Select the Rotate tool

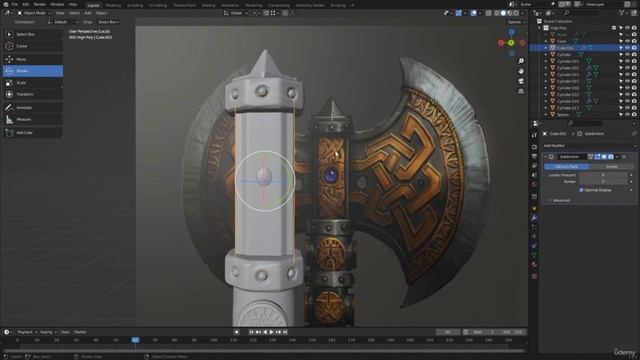click(x=33, y=71)
